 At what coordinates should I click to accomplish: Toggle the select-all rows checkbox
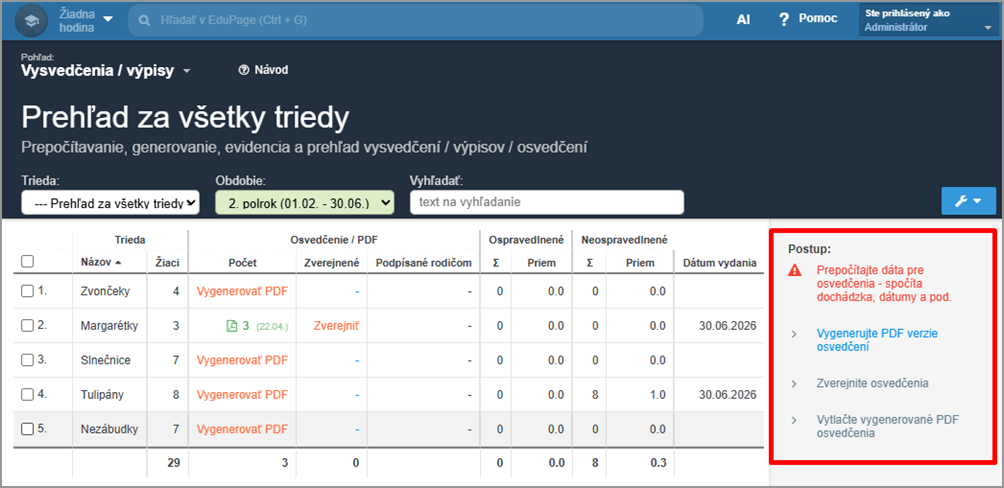coord(28,262)
